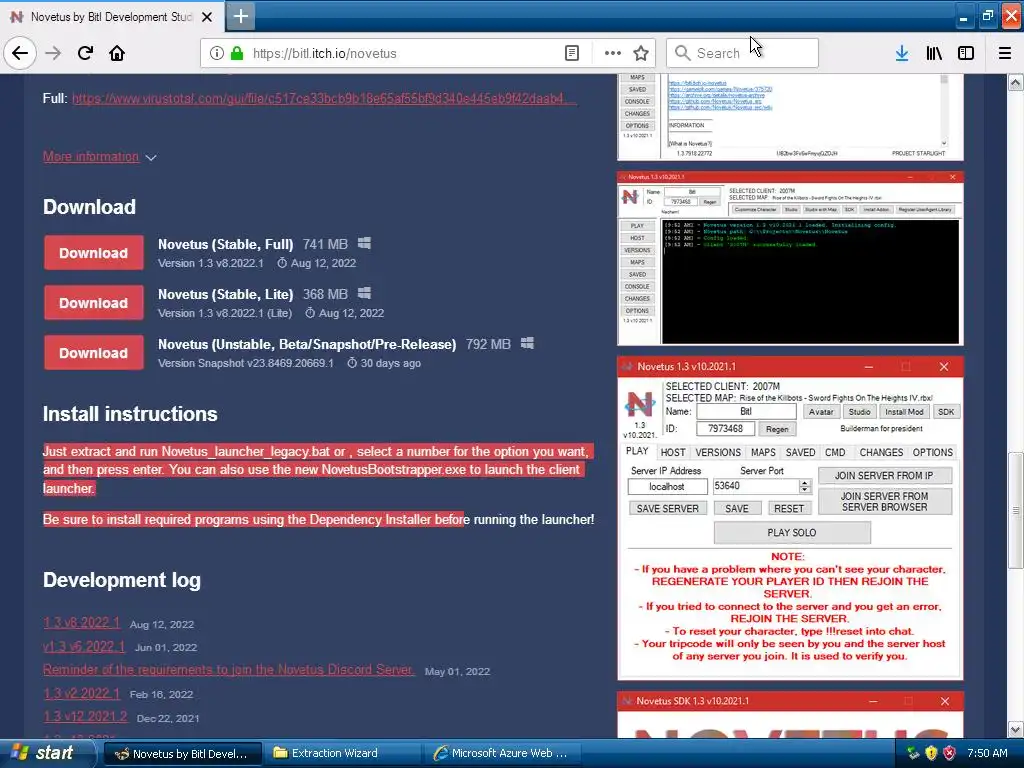Click the green padlock security icon
The width and height of the screenshot is (1024, 768).
237,54
